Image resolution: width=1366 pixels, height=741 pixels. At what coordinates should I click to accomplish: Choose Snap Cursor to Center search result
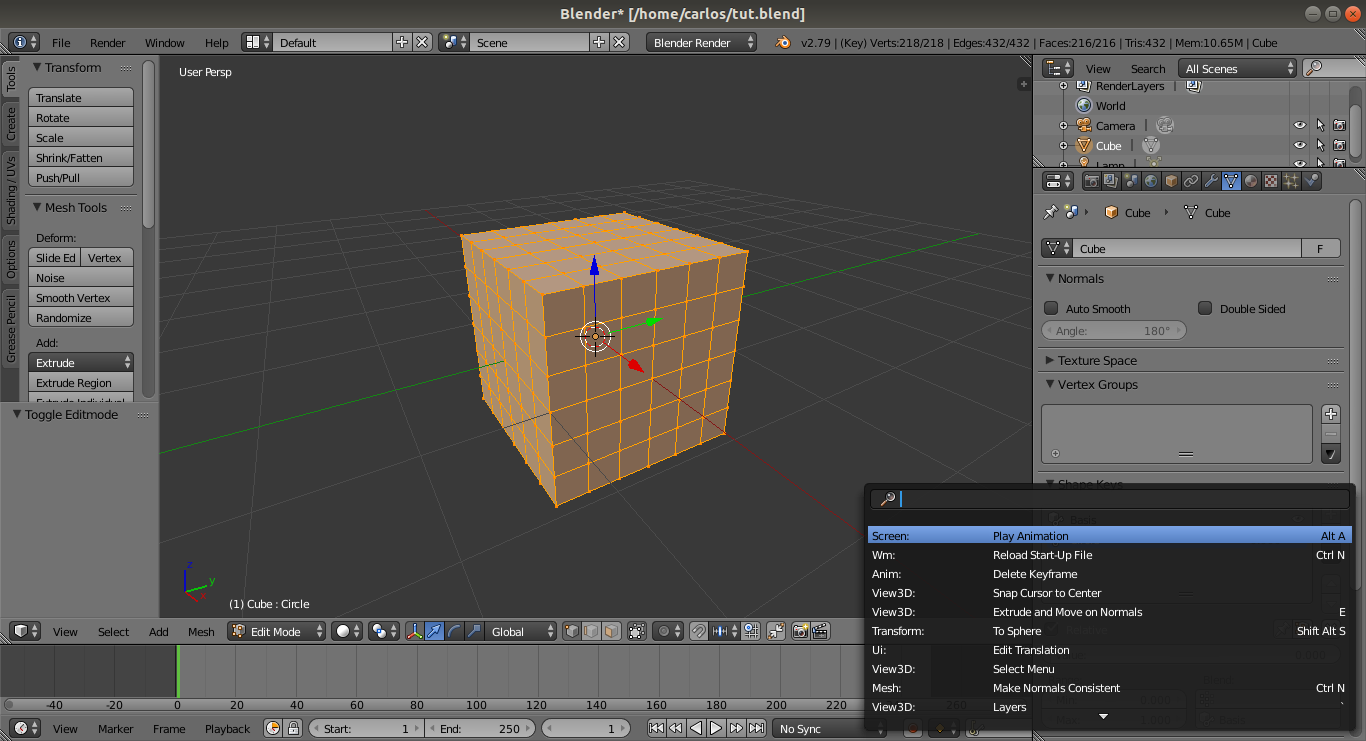pos(1109,593)
